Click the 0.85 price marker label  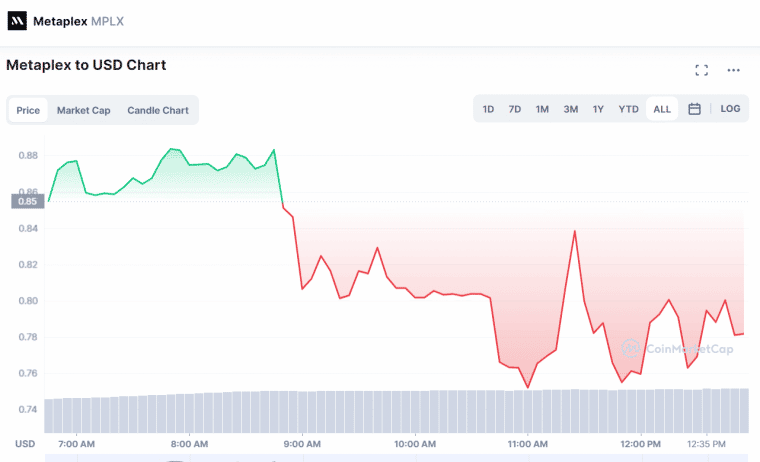click(28, 201)
